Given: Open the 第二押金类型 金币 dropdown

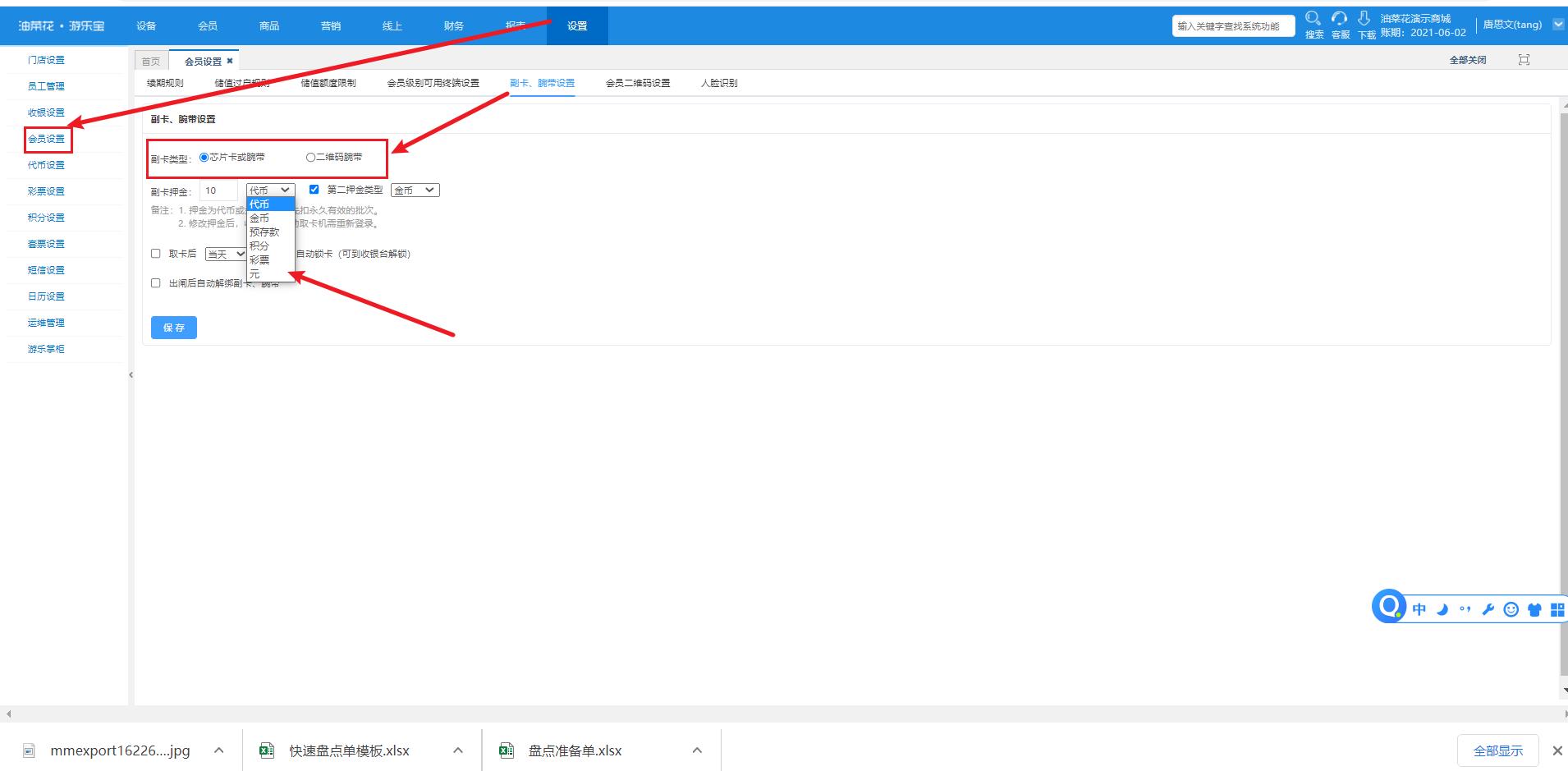Looking at the screenshot, I should (415, 190).
